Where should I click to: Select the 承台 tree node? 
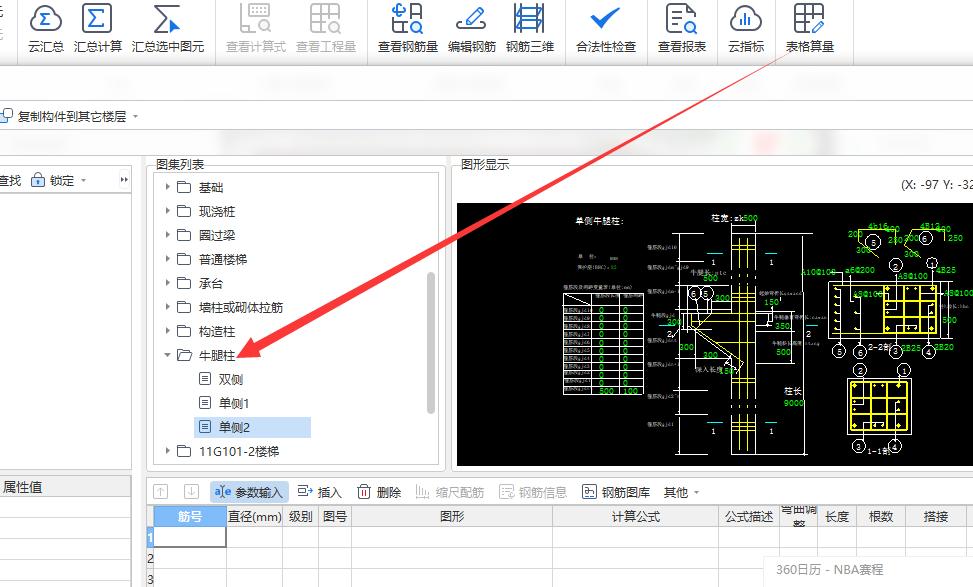point(210,284)
